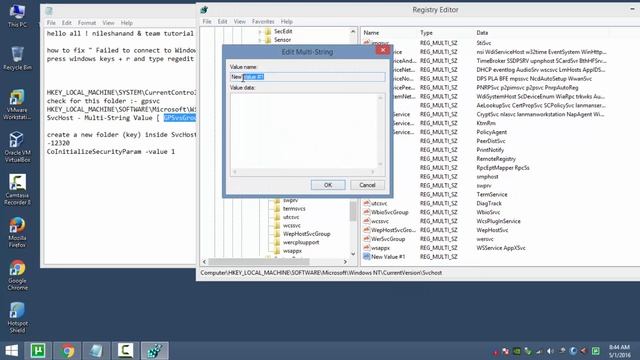
Task: Click the highlighted GPSvcGroup text in Notepad
Action: pyautogui.click(x=180, y=118)
